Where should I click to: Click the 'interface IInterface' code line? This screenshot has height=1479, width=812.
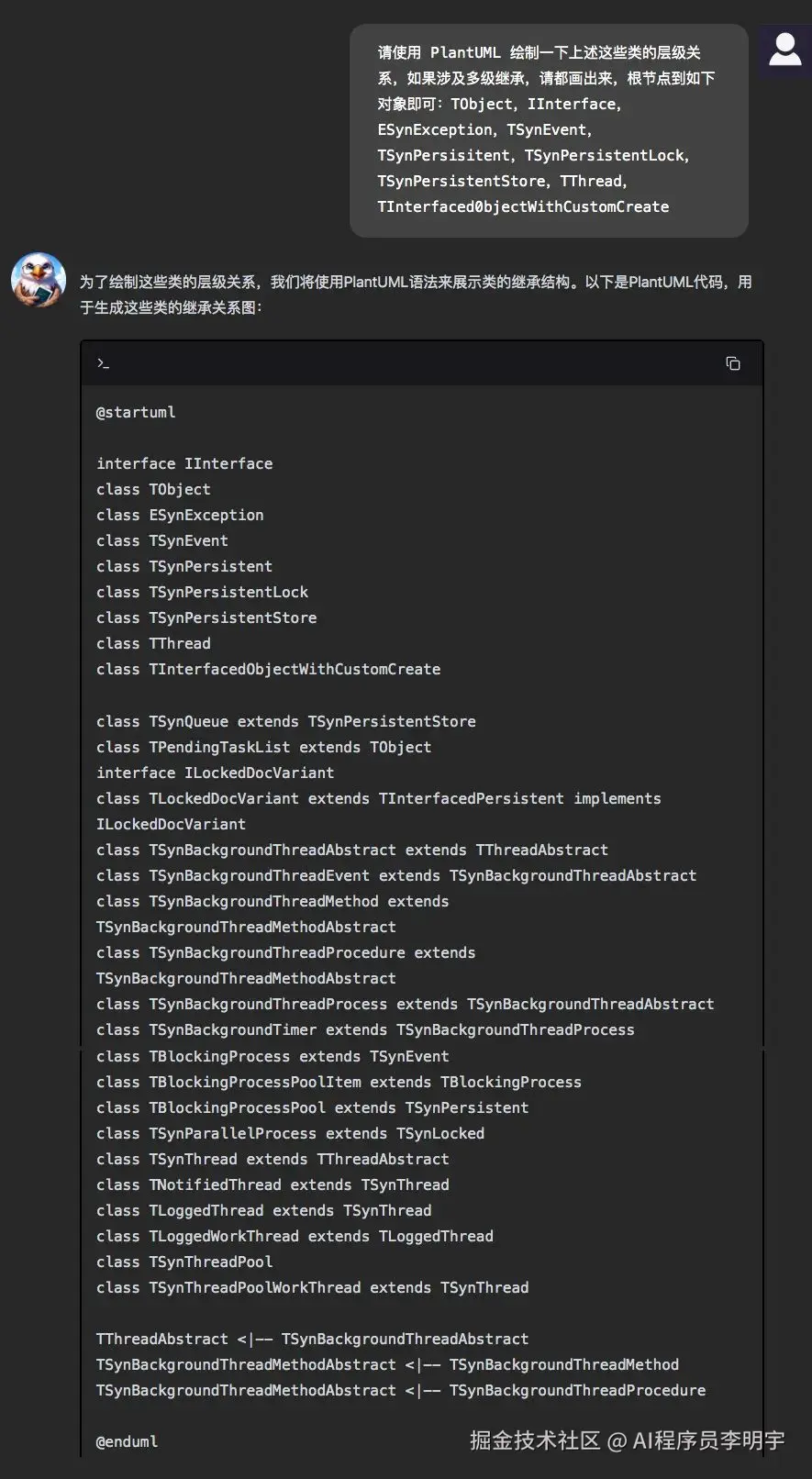[184, 463]
